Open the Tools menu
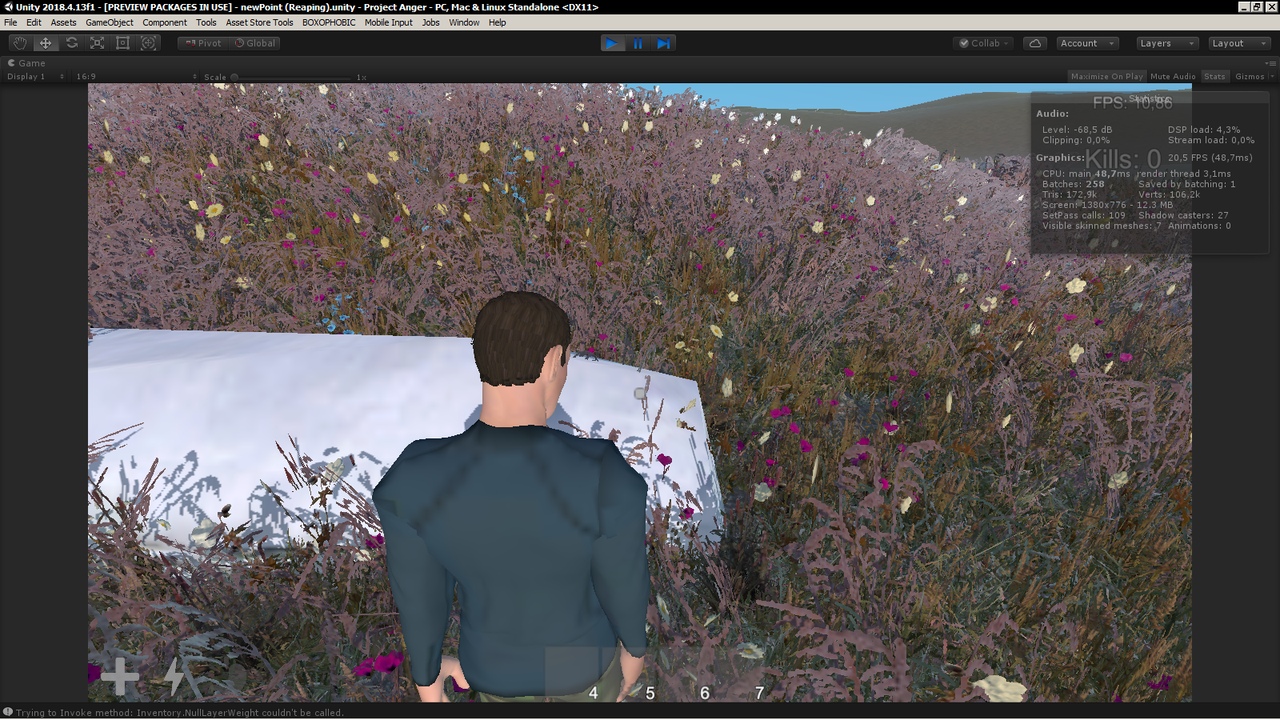This screenshot has width=1280, height=720. click(206, 22)
